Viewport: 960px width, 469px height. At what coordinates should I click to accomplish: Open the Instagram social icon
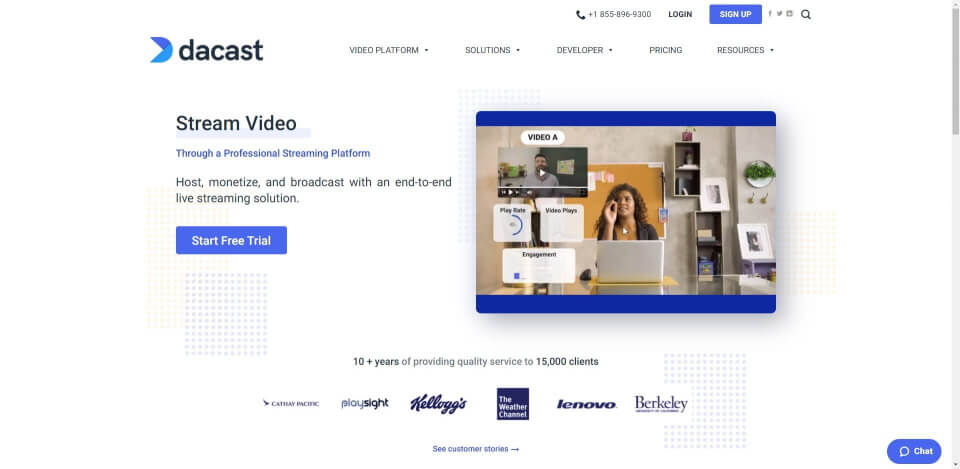tap(790, 13)
